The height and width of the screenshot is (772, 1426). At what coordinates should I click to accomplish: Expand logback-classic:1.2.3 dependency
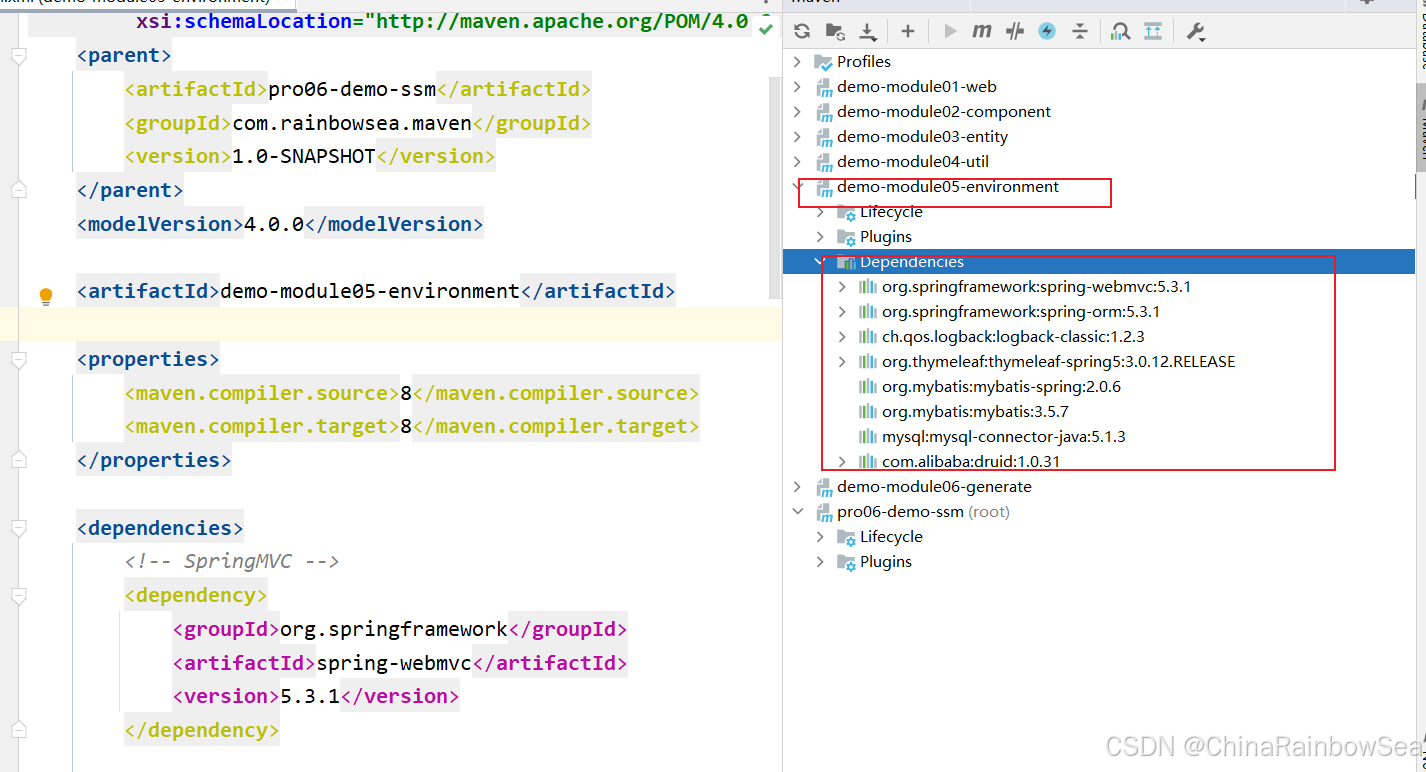click(842, 337)
